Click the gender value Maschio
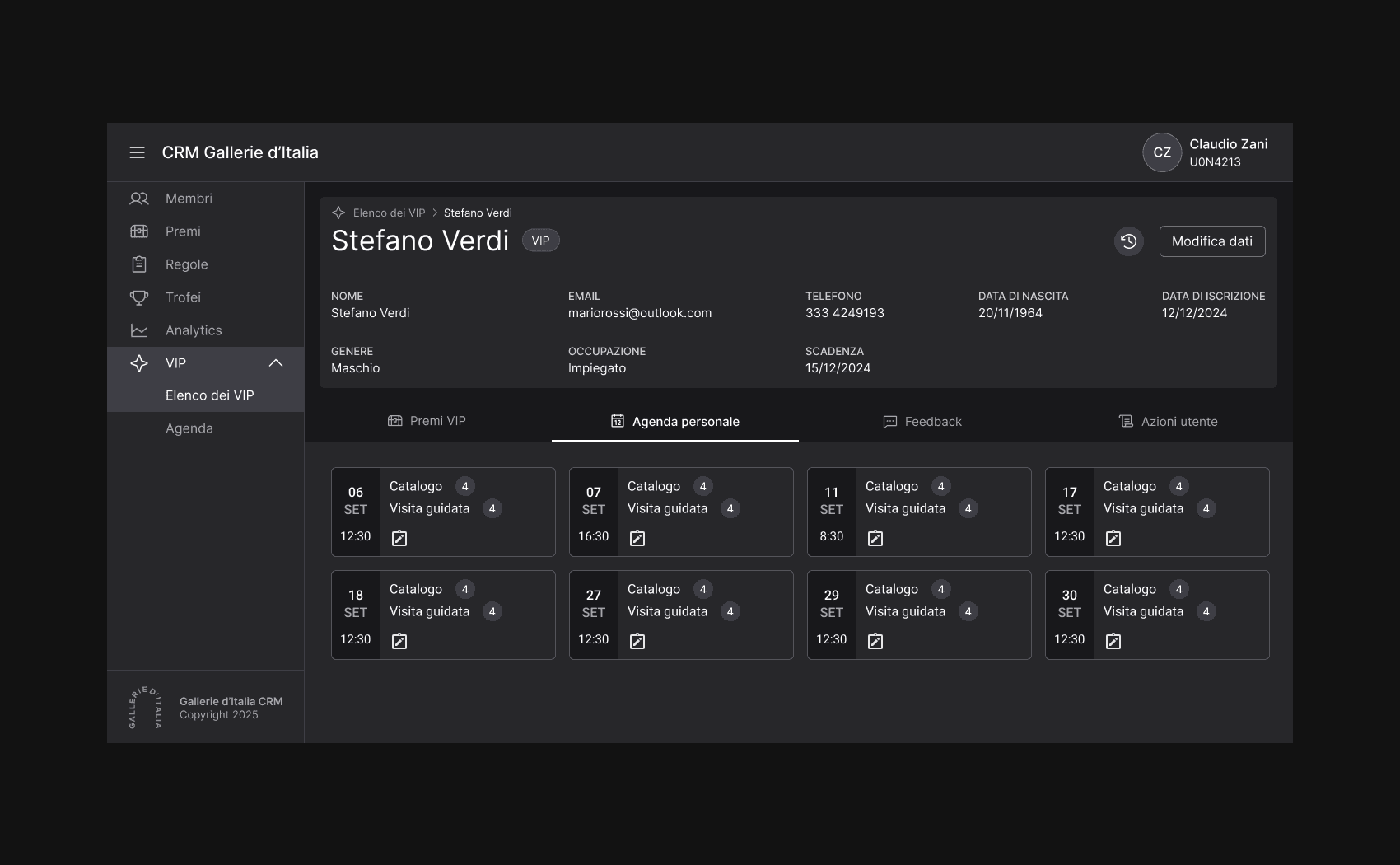Viewport: 1400px width, 865px height. 355,368
